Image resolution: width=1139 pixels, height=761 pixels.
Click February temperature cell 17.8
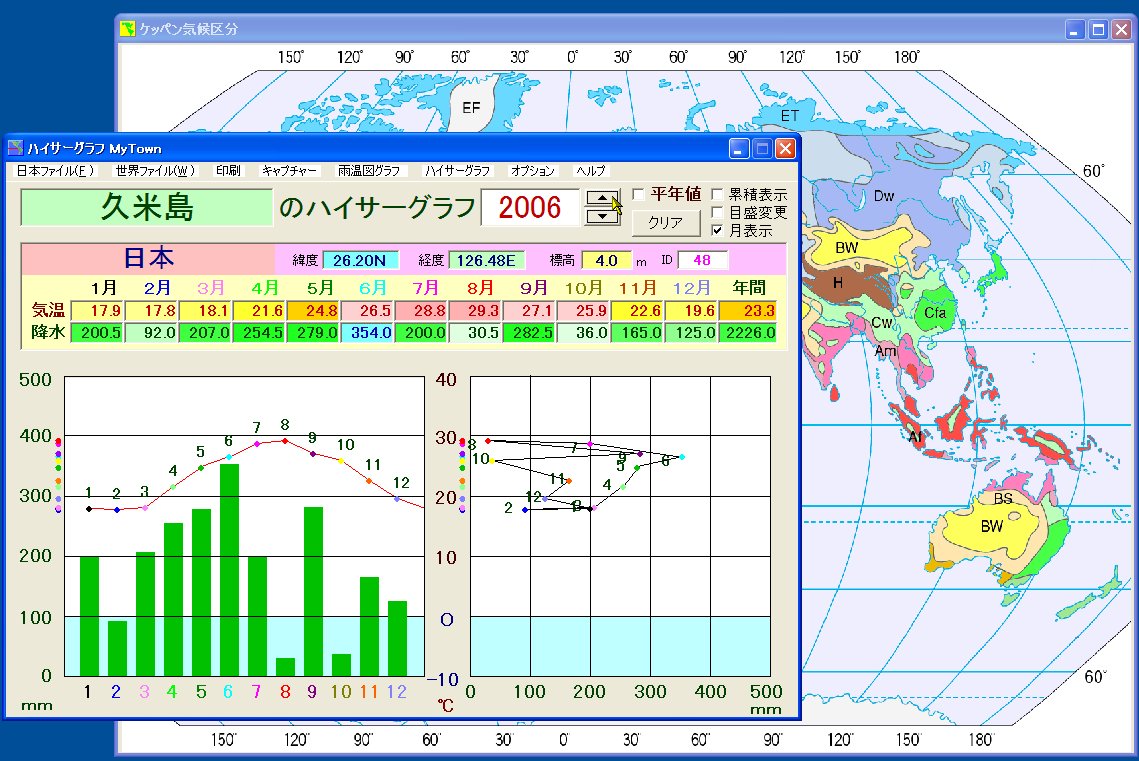(x=151, y=311)
